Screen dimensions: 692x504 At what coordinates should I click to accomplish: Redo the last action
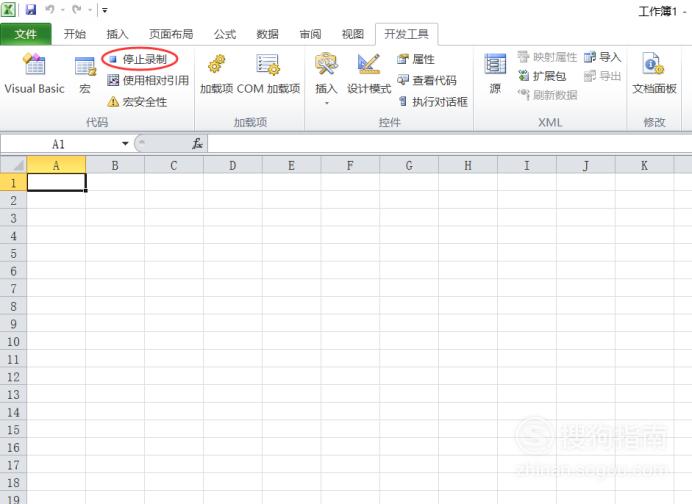pos(77,9)
